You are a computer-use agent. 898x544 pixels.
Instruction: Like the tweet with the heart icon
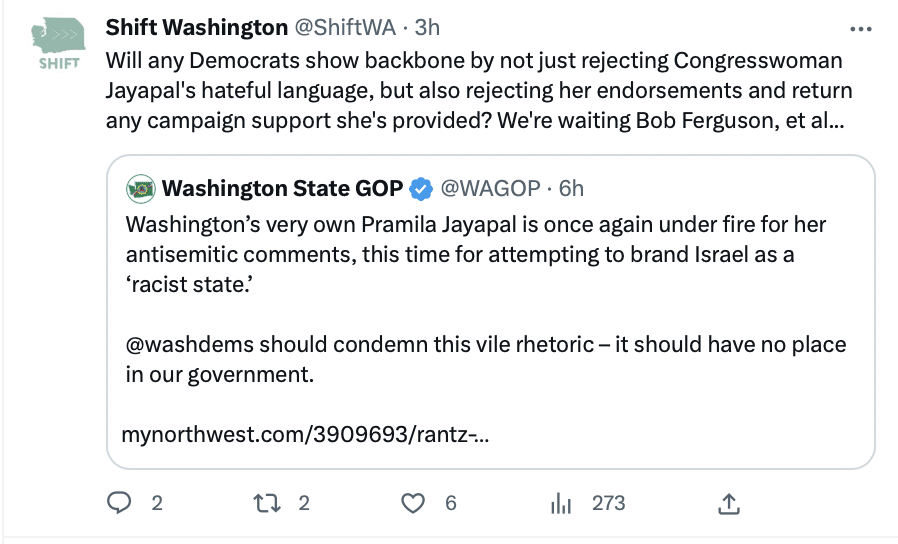point(412,503)
